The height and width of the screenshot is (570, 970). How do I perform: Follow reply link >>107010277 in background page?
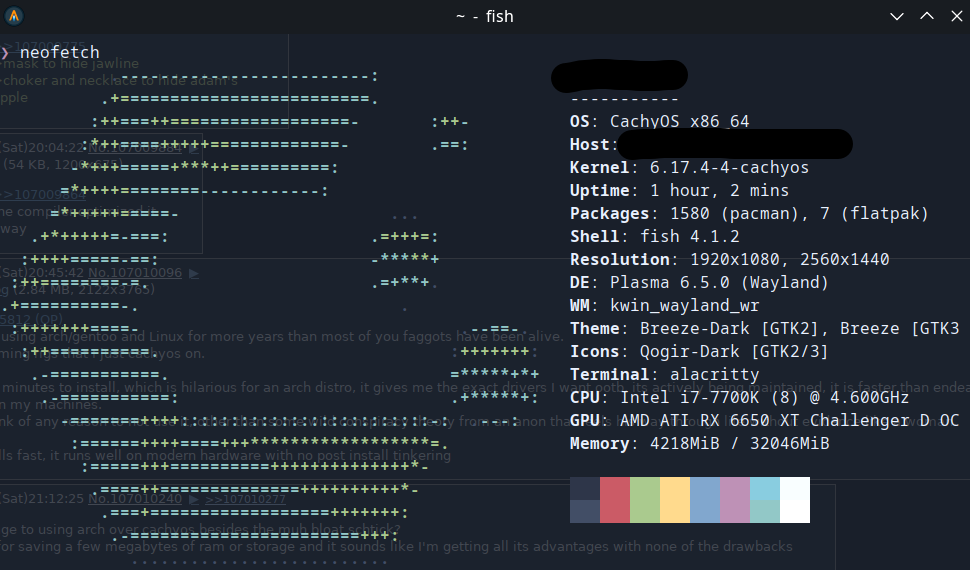click(245, 499)
